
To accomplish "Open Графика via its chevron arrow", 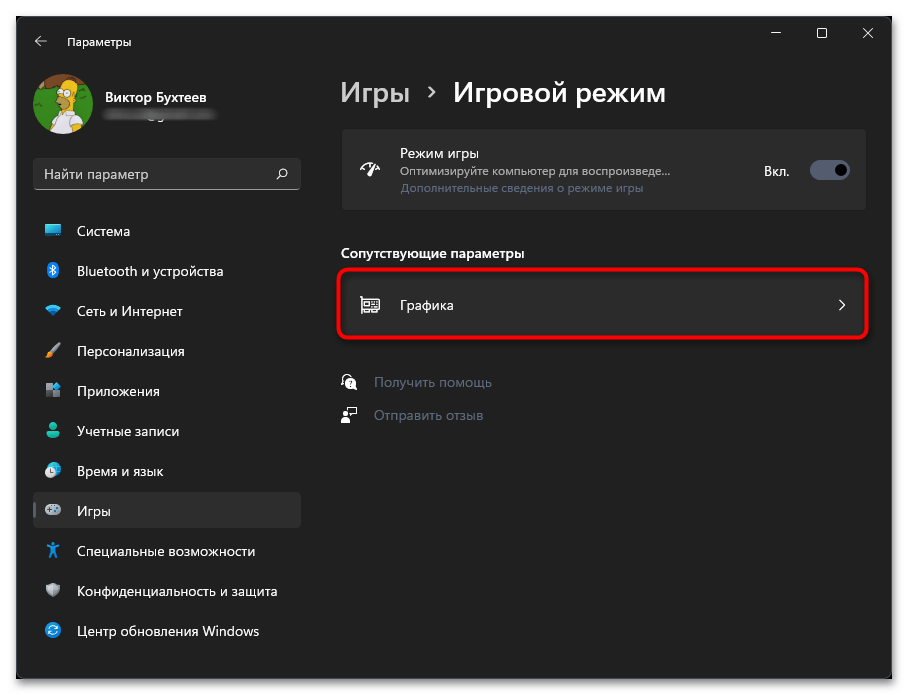I will coord(842,305).
